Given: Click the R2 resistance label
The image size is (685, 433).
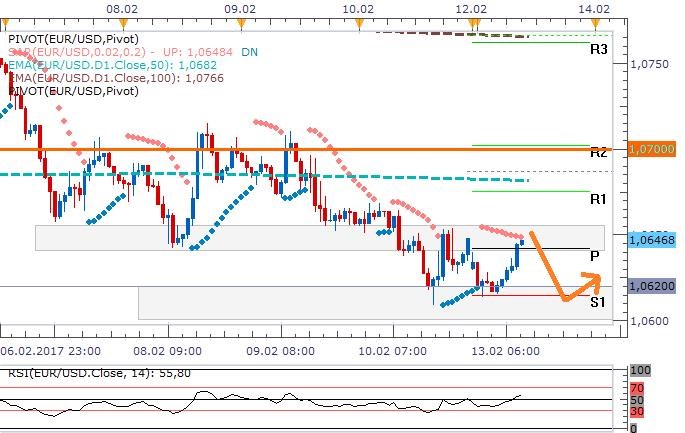Looking at the screenshot, I should pos(598,153).
